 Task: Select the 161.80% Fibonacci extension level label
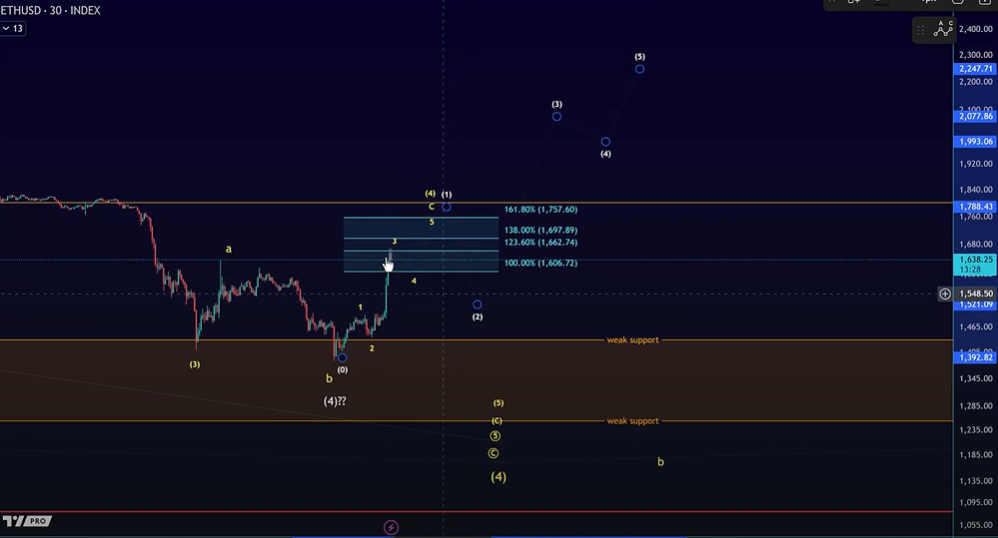click(x=540, y=210)
